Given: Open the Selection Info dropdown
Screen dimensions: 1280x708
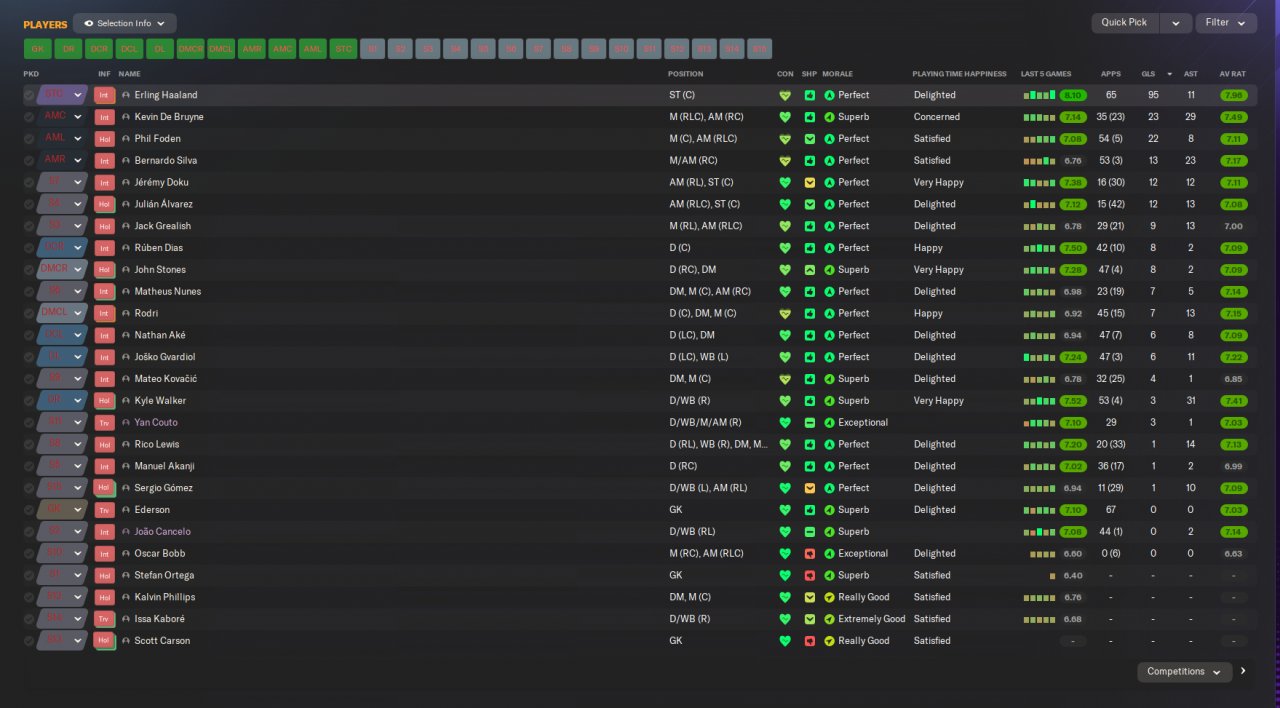Looking at the screenshot, I should point(125,23).
